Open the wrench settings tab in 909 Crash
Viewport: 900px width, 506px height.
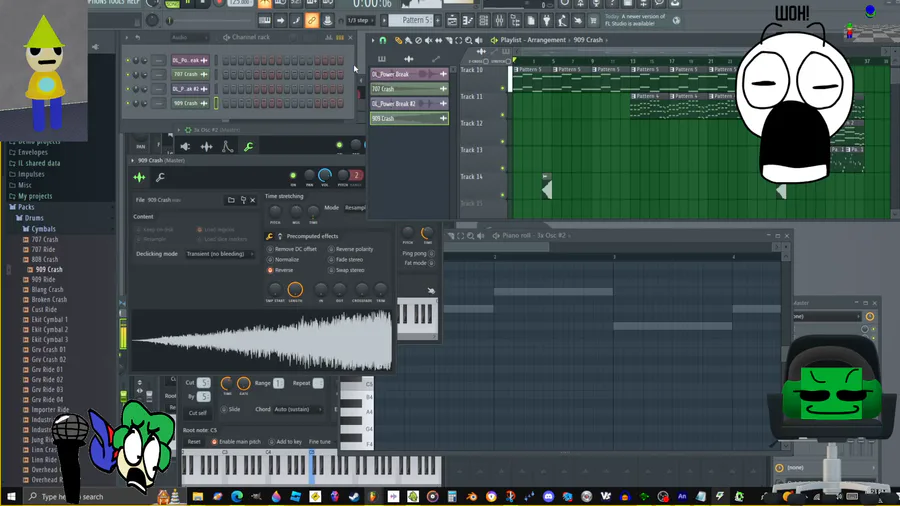[160, 177]
